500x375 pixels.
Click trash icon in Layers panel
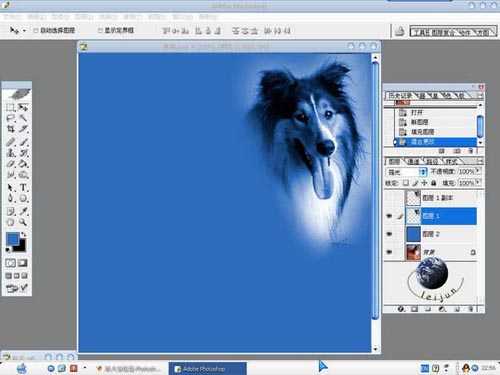pyautogui.click(x=471, y=309)
